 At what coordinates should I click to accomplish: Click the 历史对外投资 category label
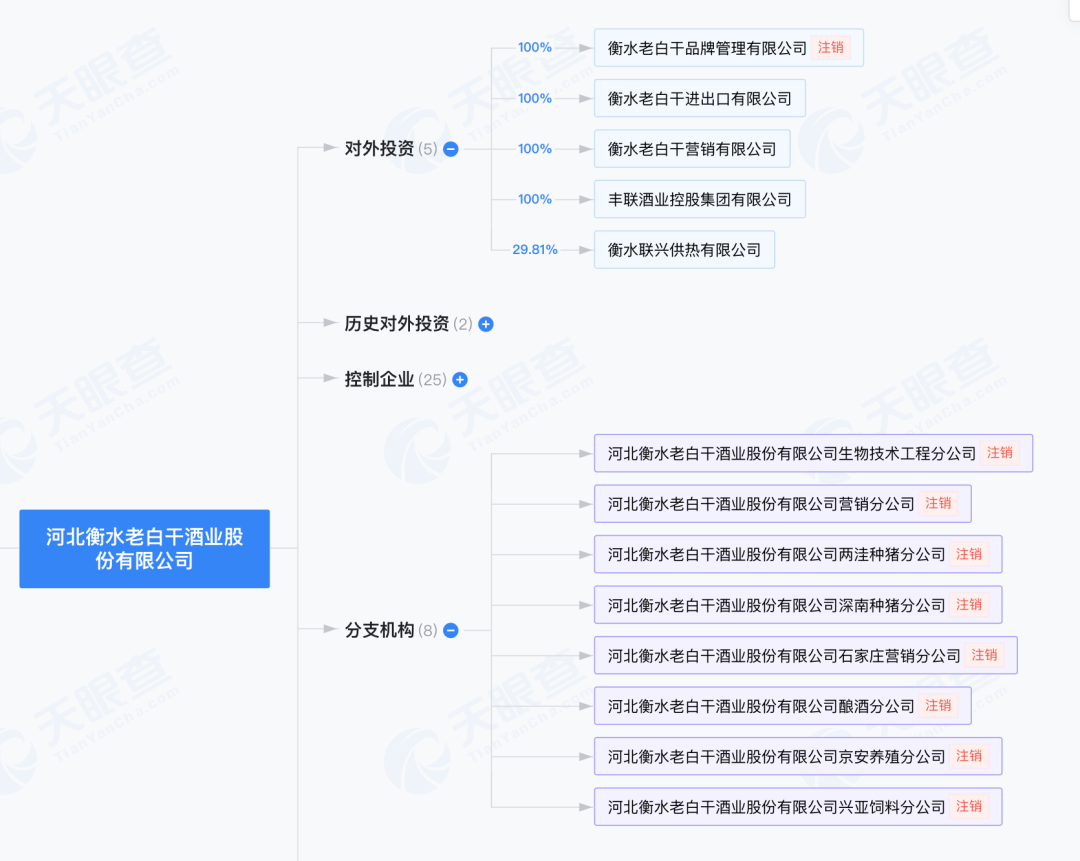click(397, 324)
